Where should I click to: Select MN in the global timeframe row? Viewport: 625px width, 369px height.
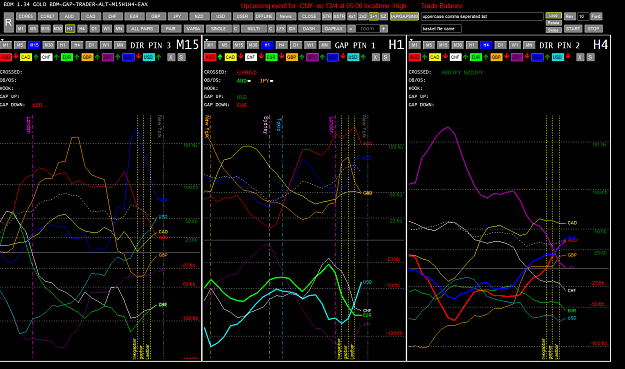119,29
